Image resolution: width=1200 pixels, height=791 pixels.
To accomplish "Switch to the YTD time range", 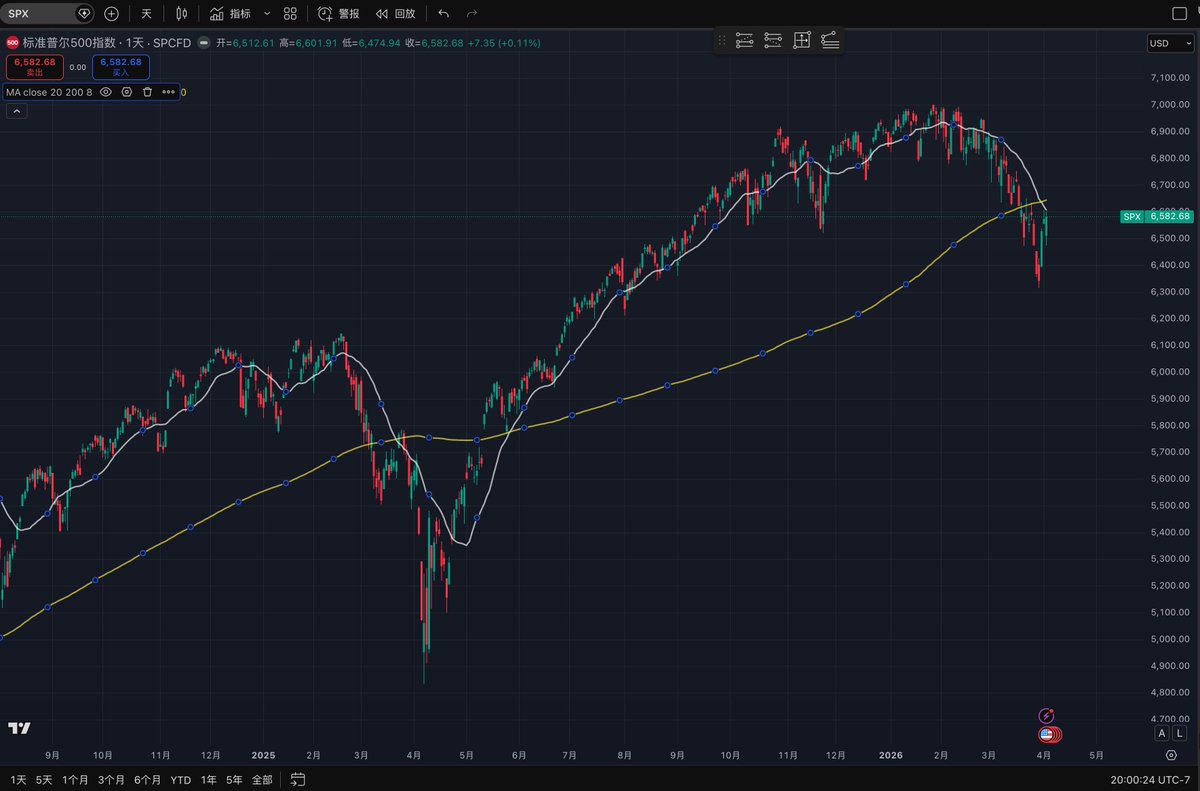I will tap(180, 779).
